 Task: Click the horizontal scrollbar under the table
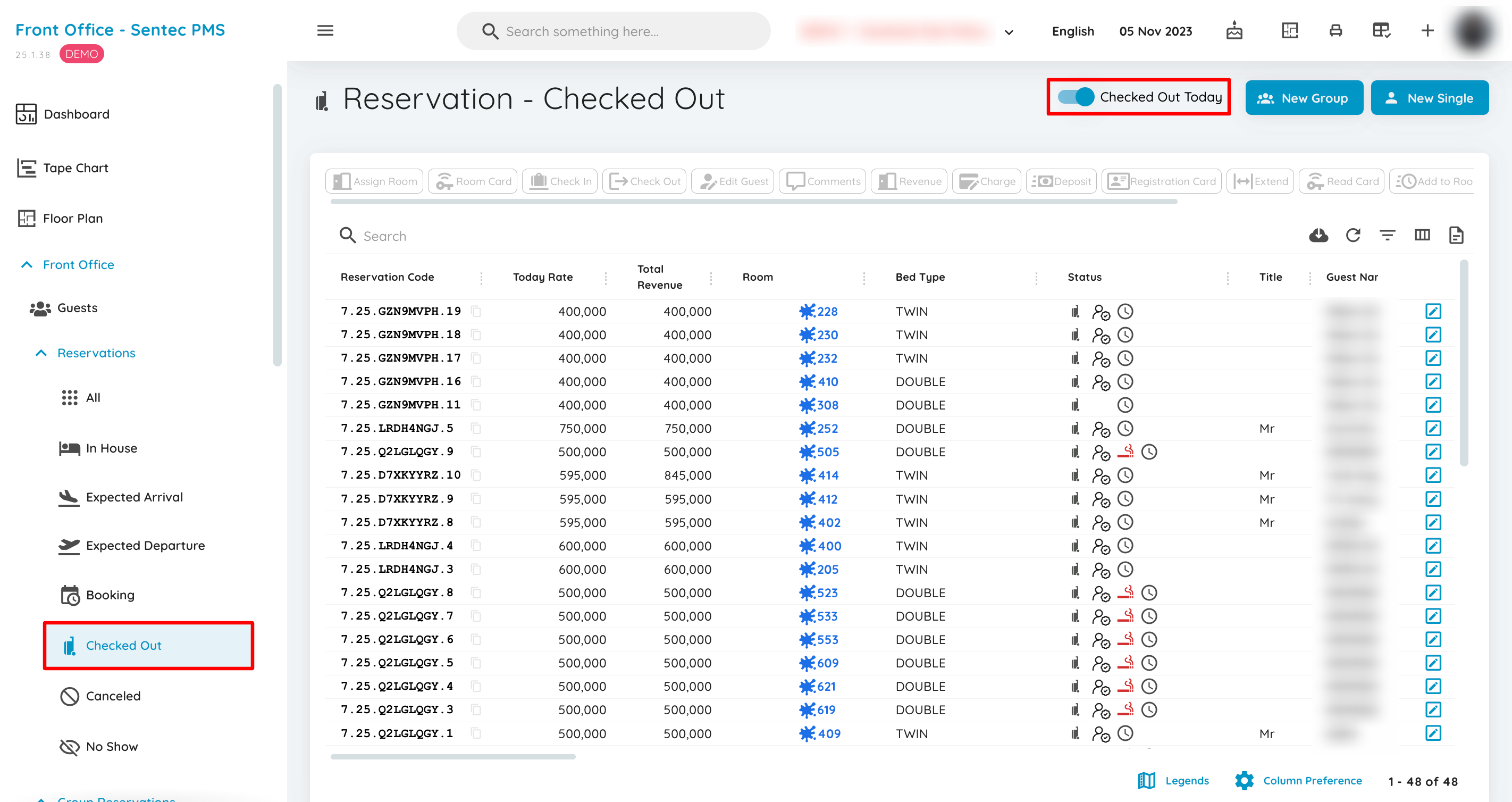(x=452, y=757)
